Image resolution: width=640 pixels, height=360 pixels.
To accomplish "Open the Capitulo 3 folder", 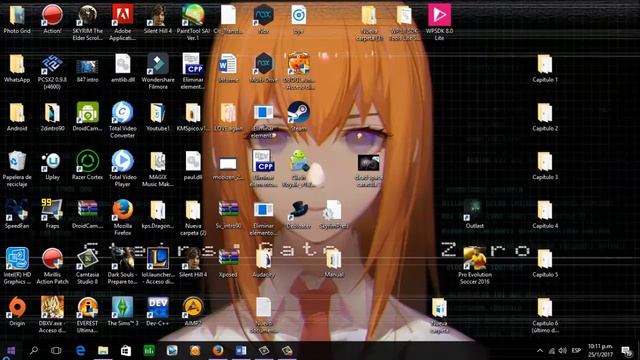I will (545, 162).
